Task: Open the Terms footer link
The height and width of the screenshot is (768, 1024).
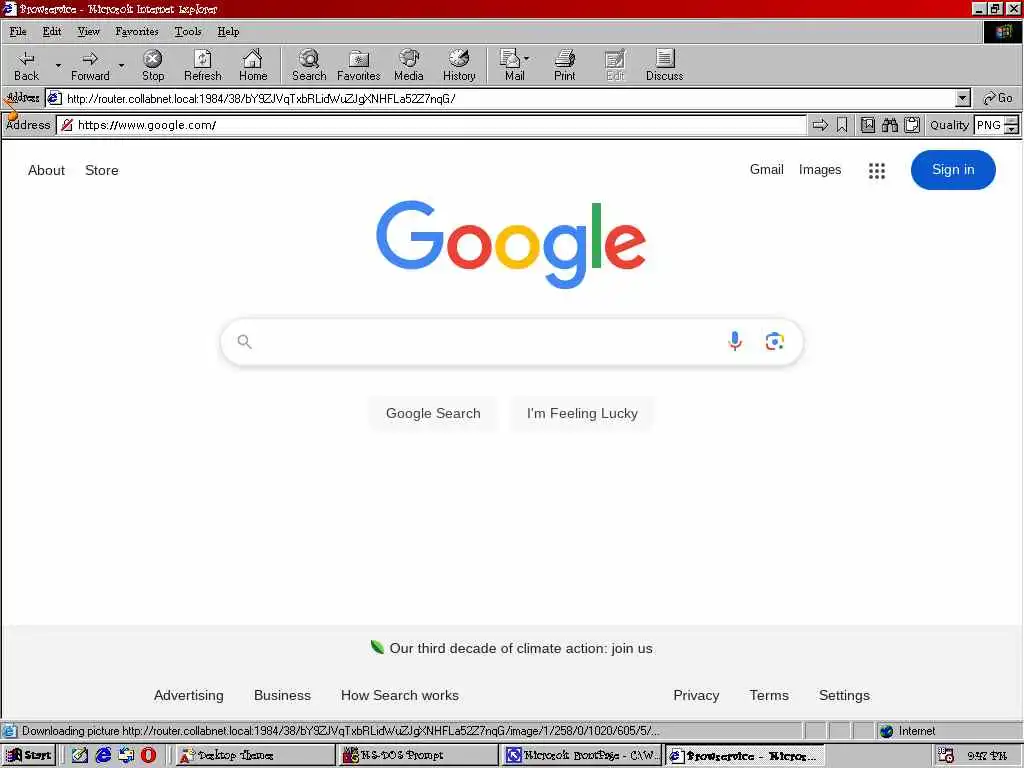Action: coord(769,696)
